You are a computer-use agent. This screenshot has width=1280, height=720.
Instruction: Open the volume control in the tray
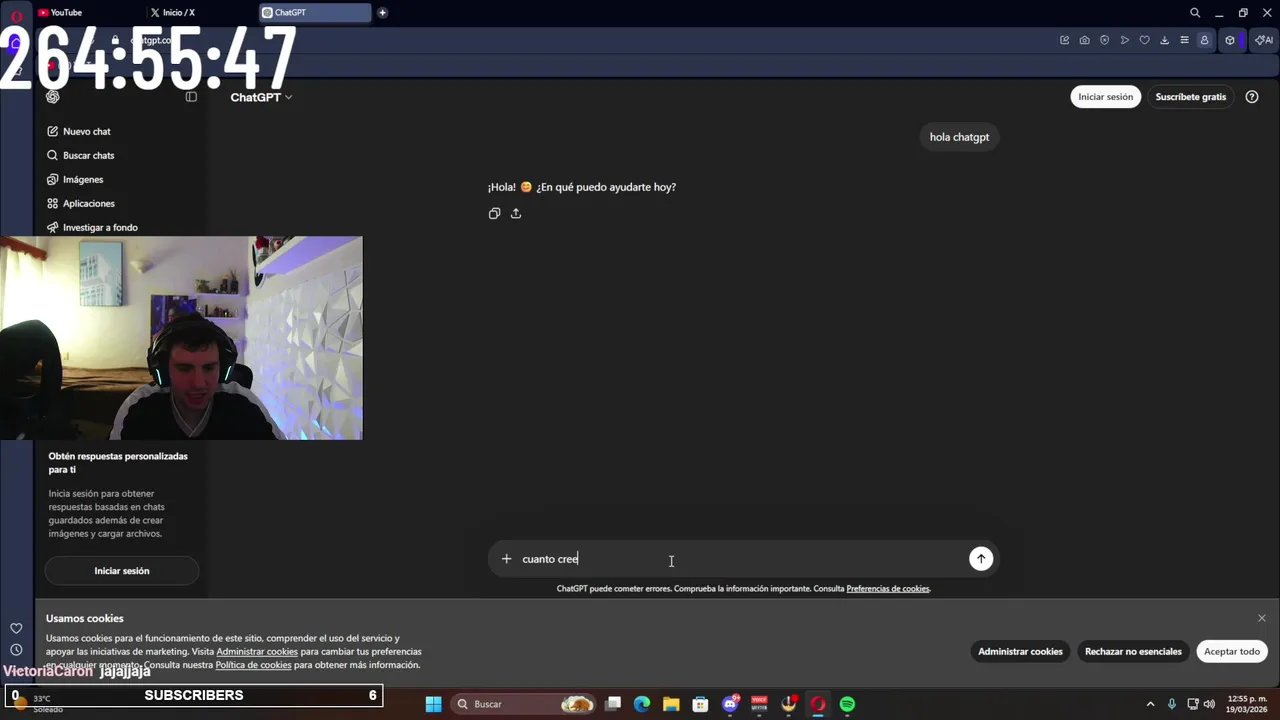(x=1209, y=704)
